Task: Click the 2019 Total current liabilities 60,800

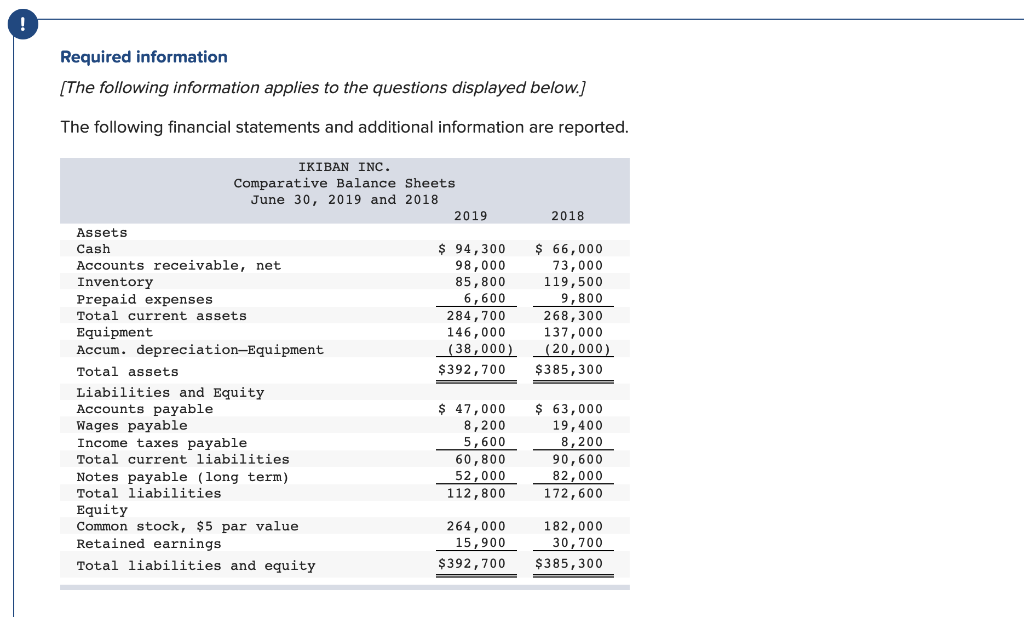Action: (x=480, y=460)
